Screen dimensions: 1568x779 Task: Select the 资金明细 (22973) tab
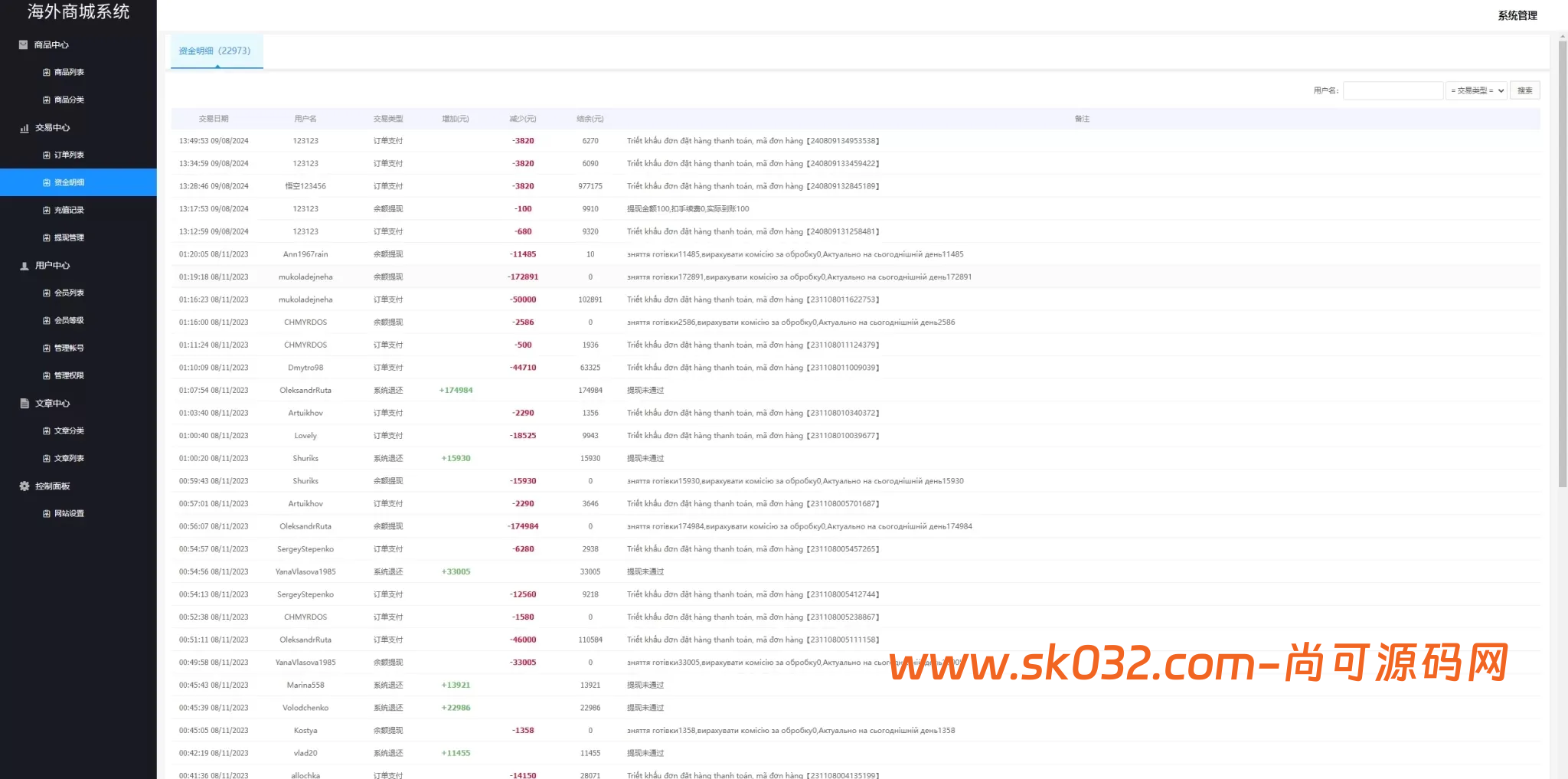[215, 51]
